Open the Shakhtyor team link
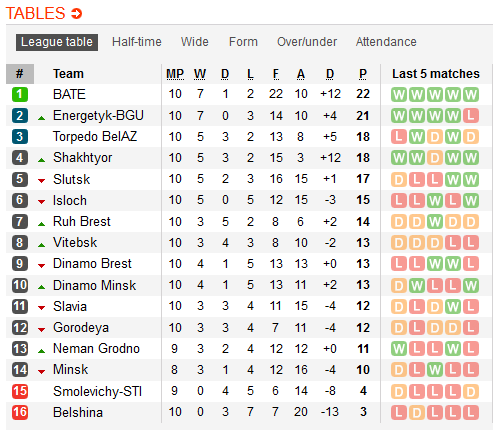 82,158
